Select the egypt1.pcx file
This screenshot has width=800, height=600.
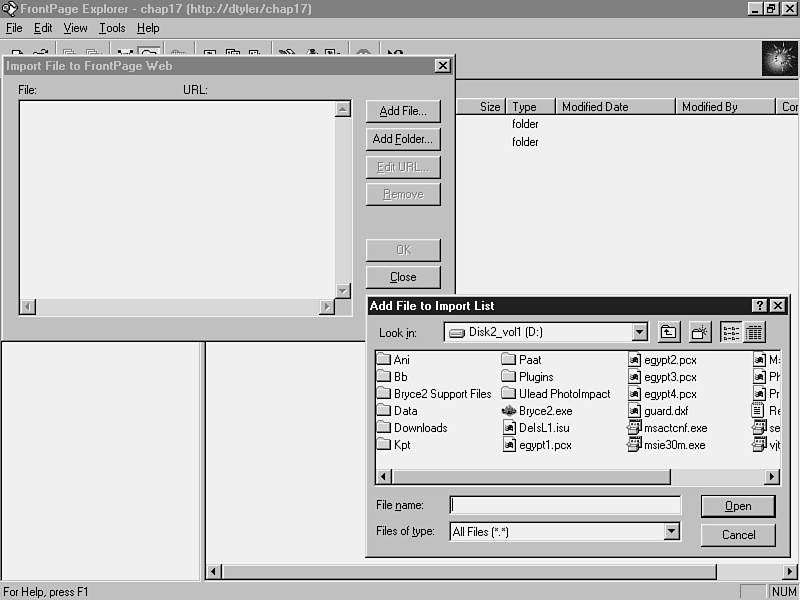coord(537,445)
